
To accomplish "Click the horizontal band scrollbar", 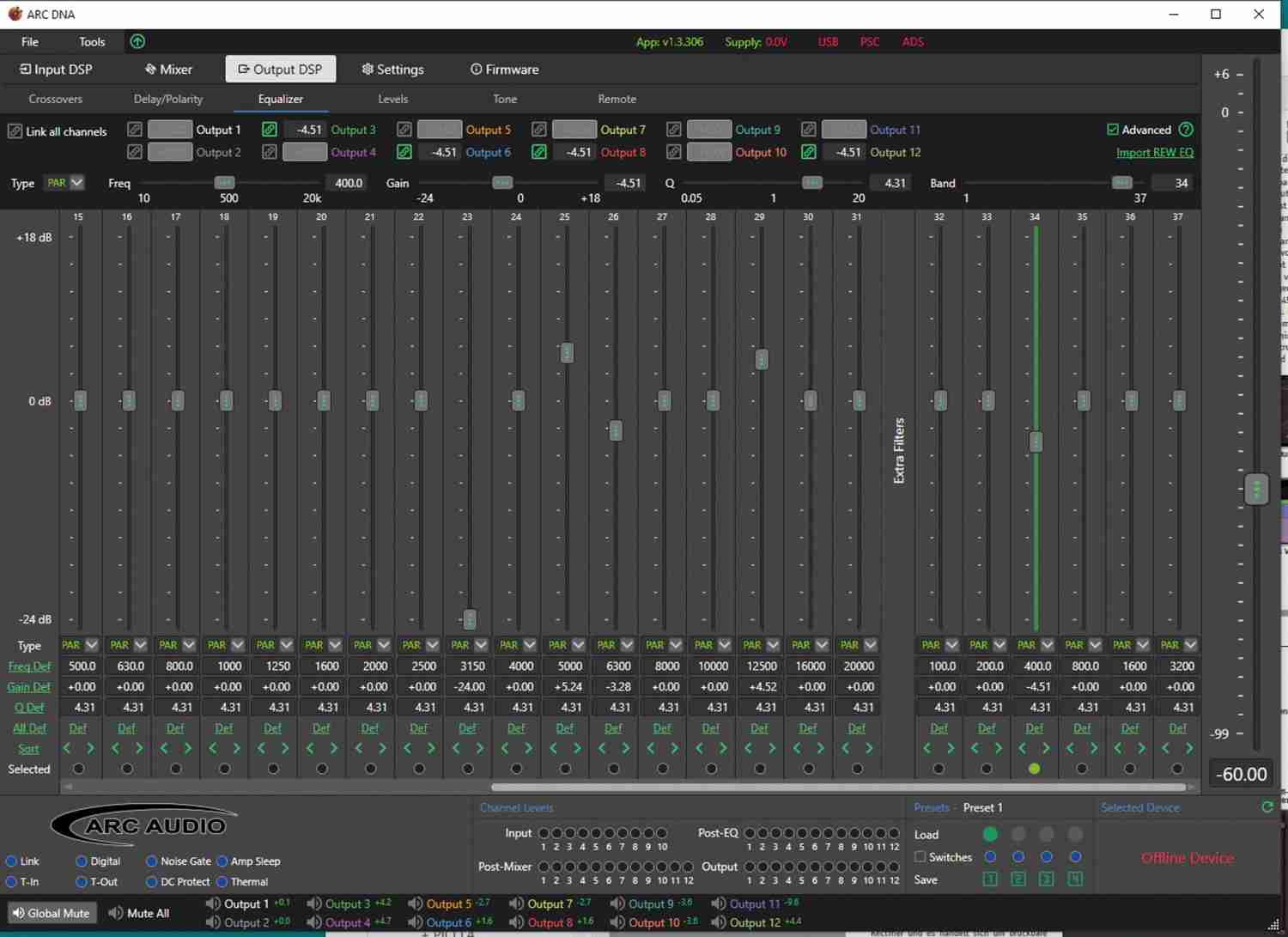I will (838, 787).
